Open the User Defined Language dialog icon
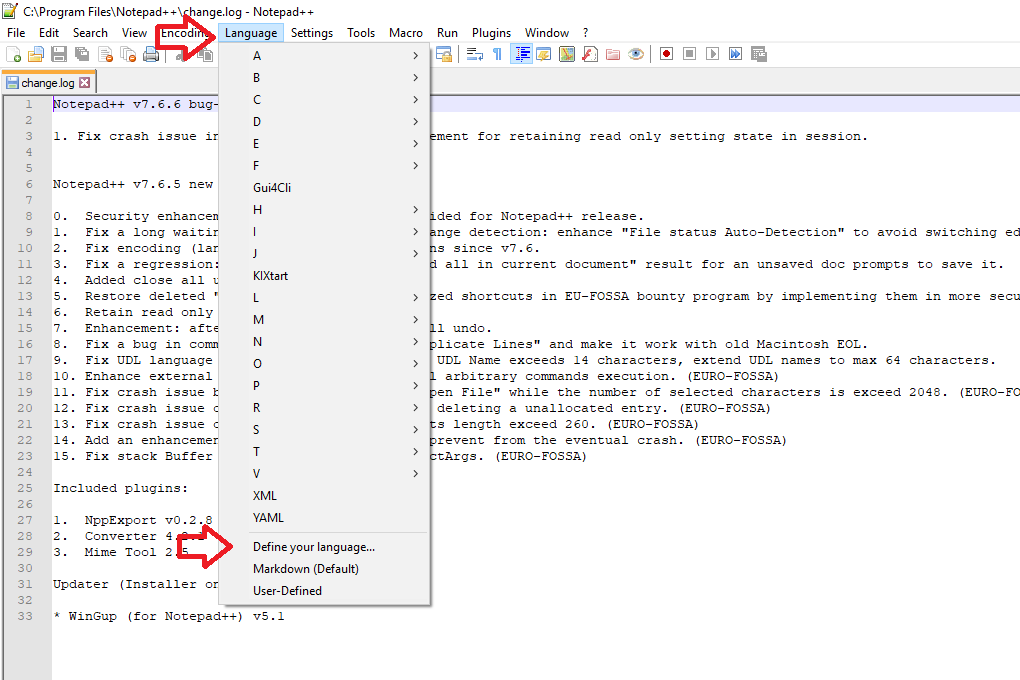Viewport: 1020px width, 680px height. 544,54
